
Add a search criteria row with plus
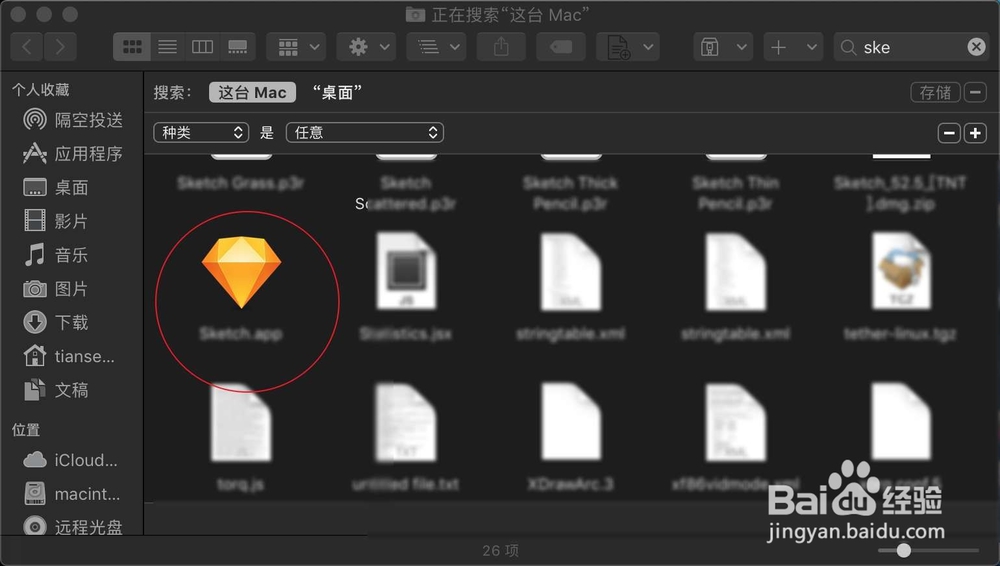click(x=975, y=133)
